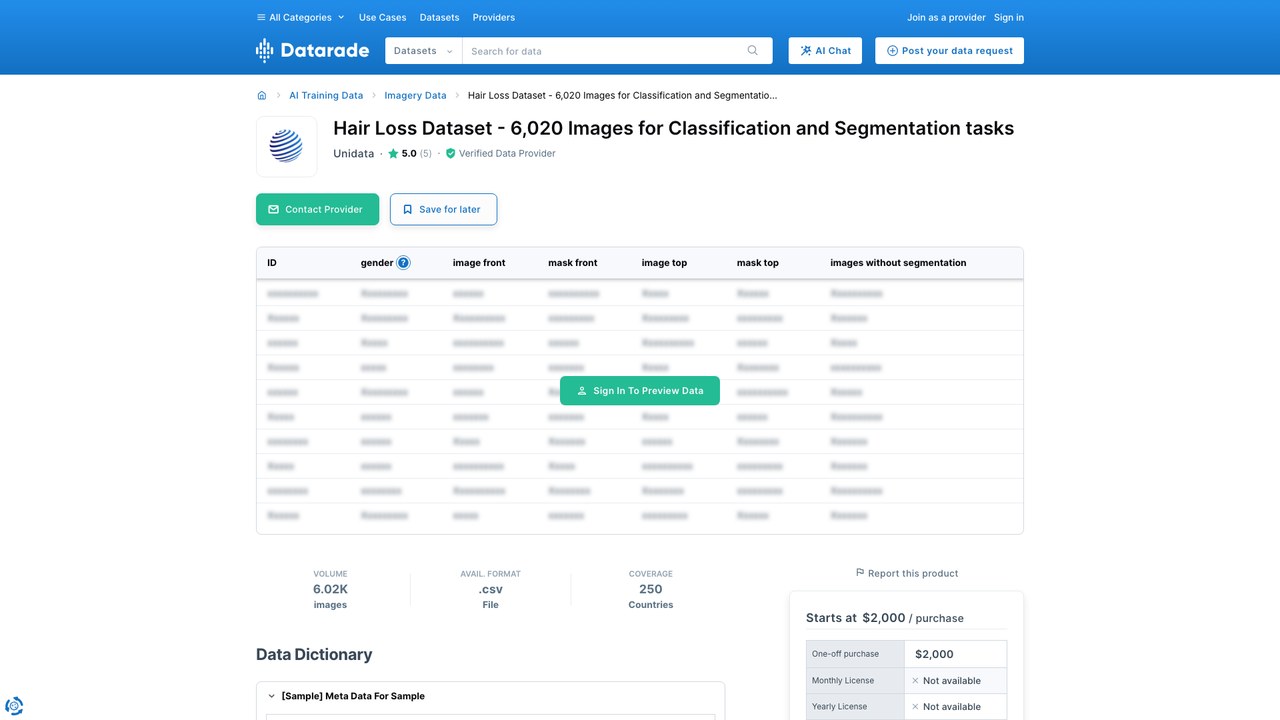Click the $2,000 one-off purchase price
The width and height of the screenshot is (1280, 720).
pyautogui.click(x=934, y=654)
